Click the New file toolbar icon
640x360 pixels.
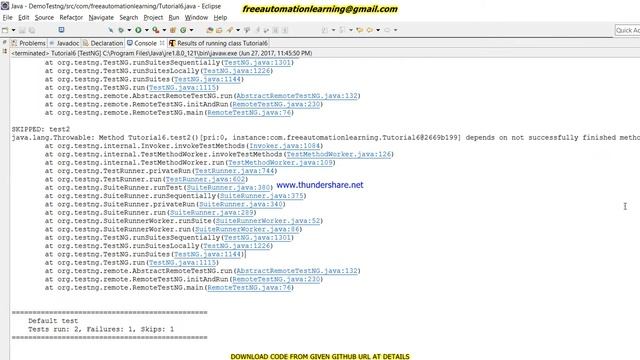point(5,30)
